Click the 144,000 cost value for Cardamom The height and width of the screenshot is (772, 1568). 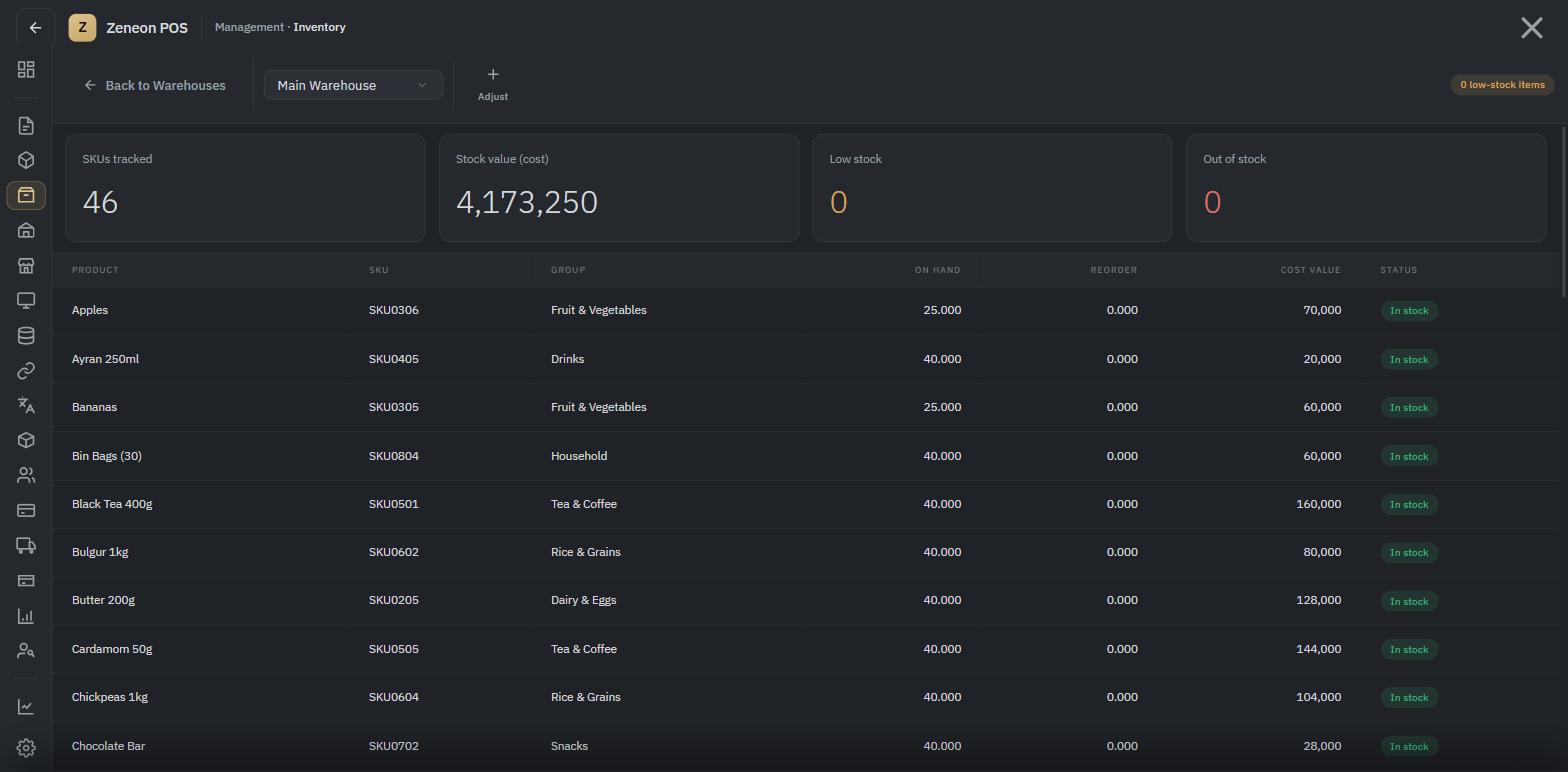point(1318,649)
